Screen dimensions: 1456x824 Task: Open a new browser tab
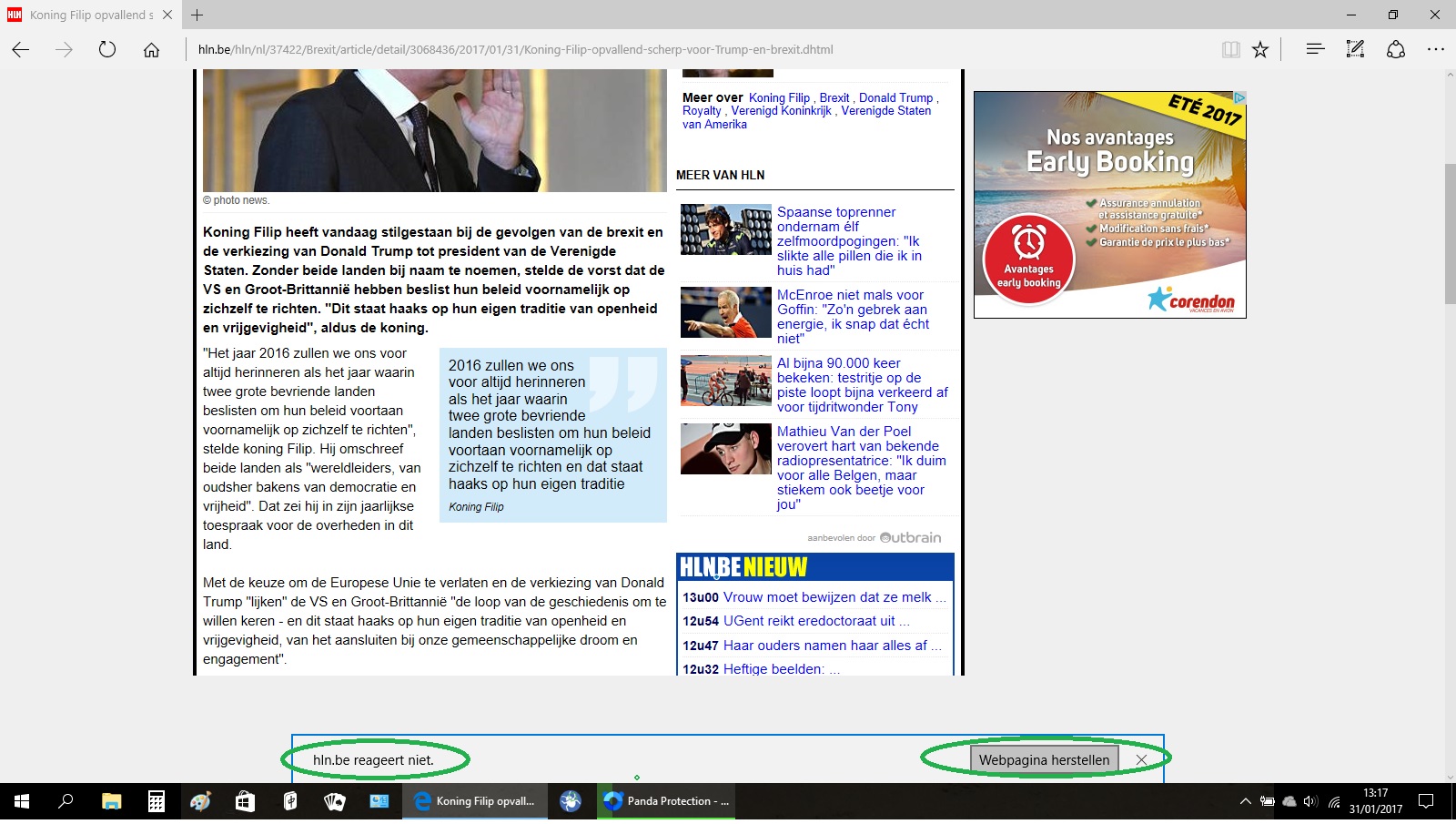pos(197,15)
